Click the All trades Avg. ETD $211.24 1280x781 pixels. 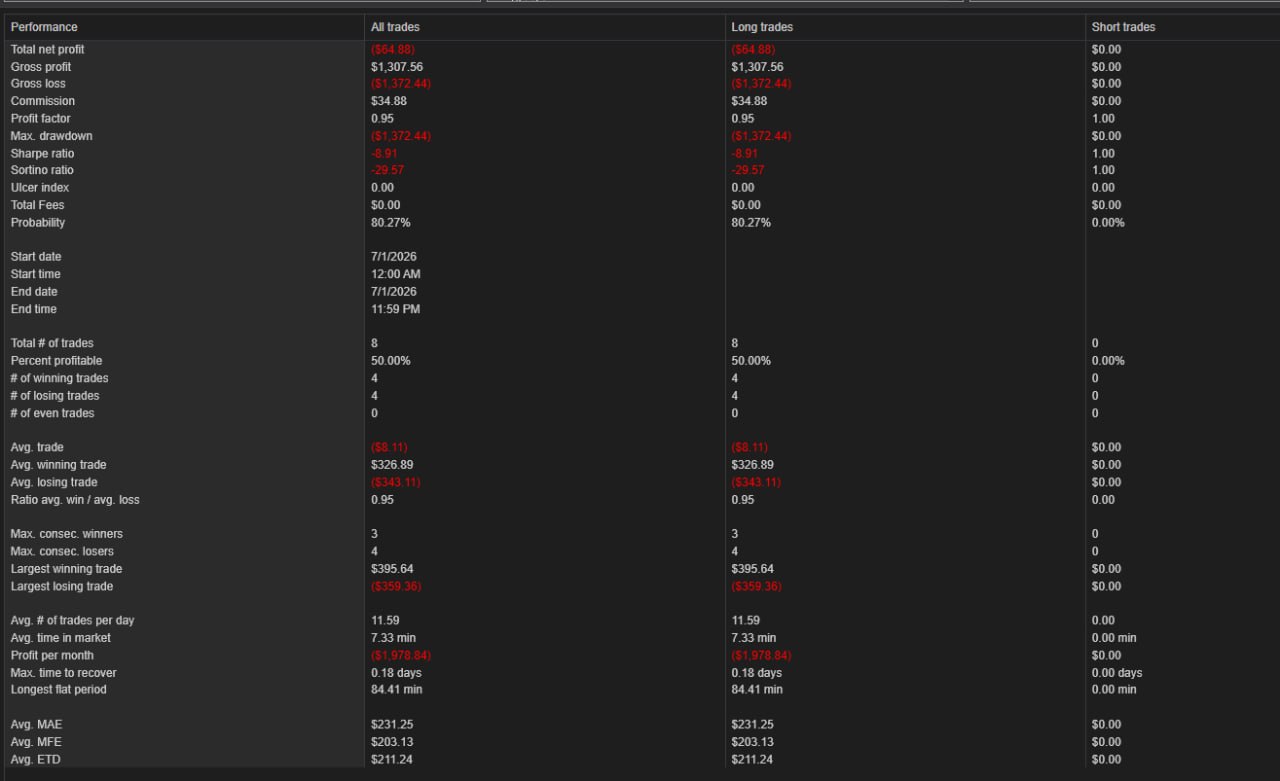click(x=392, y=760)
